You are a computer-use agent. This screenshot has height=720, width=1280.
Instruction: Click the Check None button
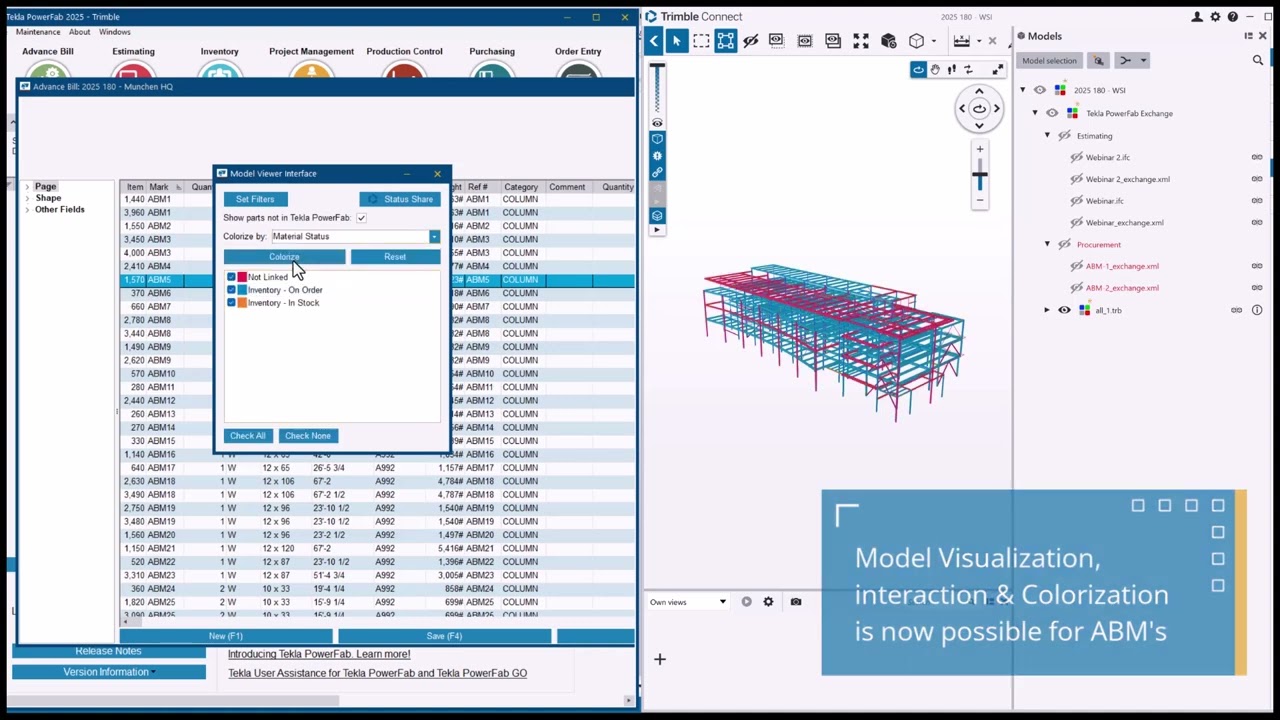coord(307,436)
